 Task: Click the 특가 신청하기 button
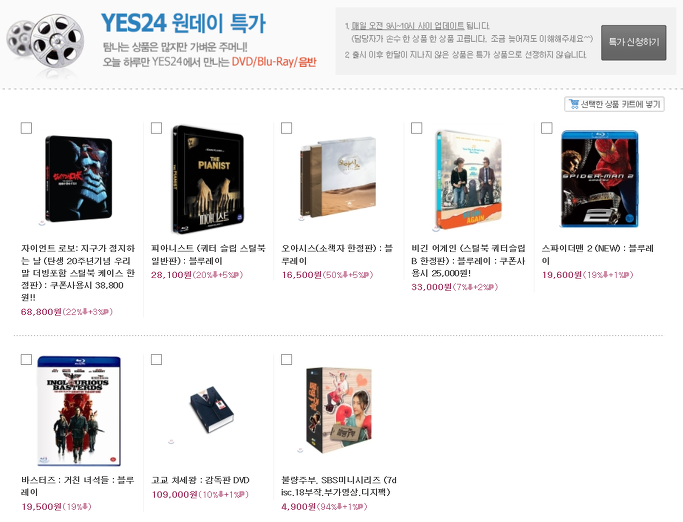pyautogui.click(x=634, y=42)
